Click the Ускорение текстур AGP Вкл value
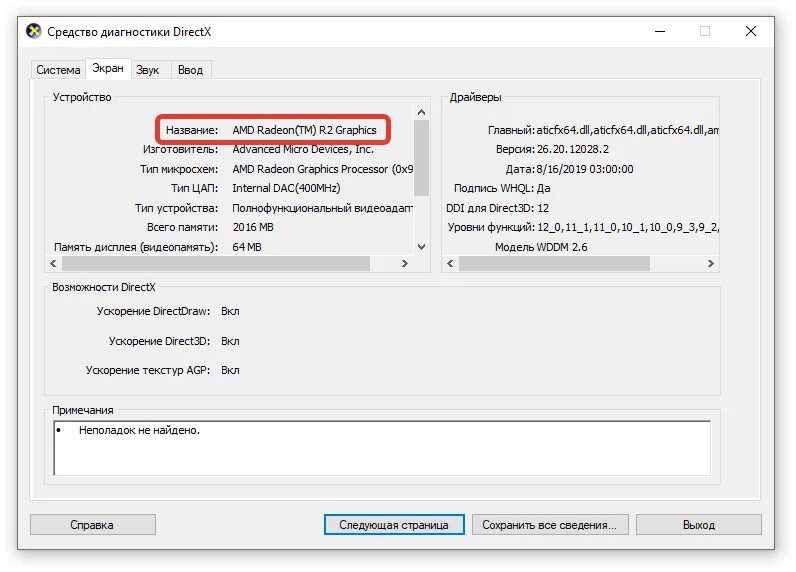 [230, 371]
